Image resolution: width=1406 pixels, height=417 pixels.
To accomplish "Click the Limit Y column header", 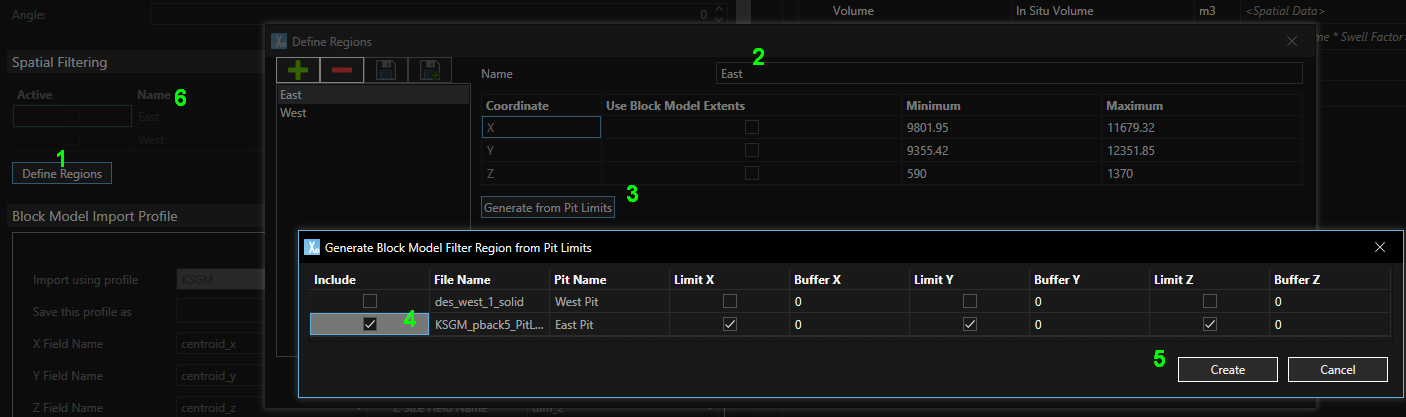I will (933, 280).
